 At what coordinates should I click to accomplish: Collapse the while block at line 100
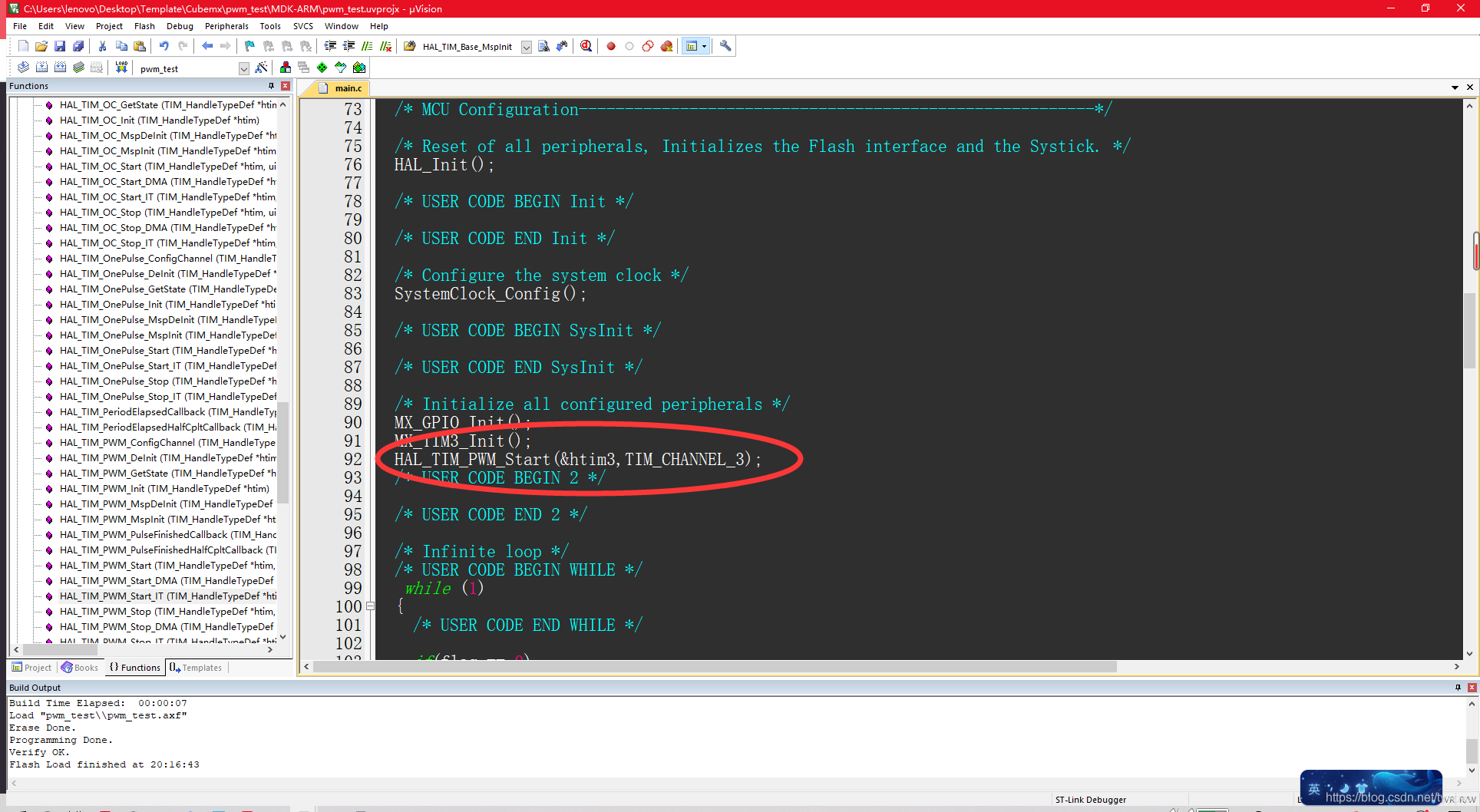click(371, 606)
